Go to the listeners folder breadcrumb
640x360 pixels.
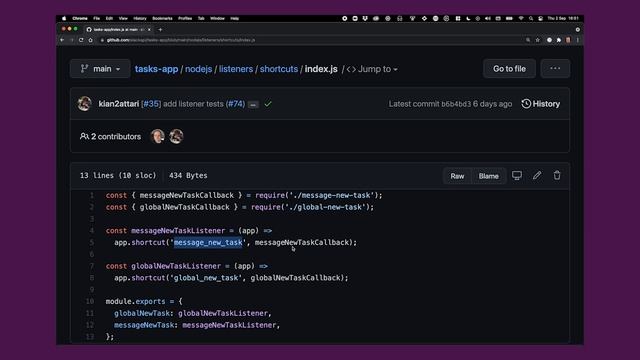(x=236, y=69)
